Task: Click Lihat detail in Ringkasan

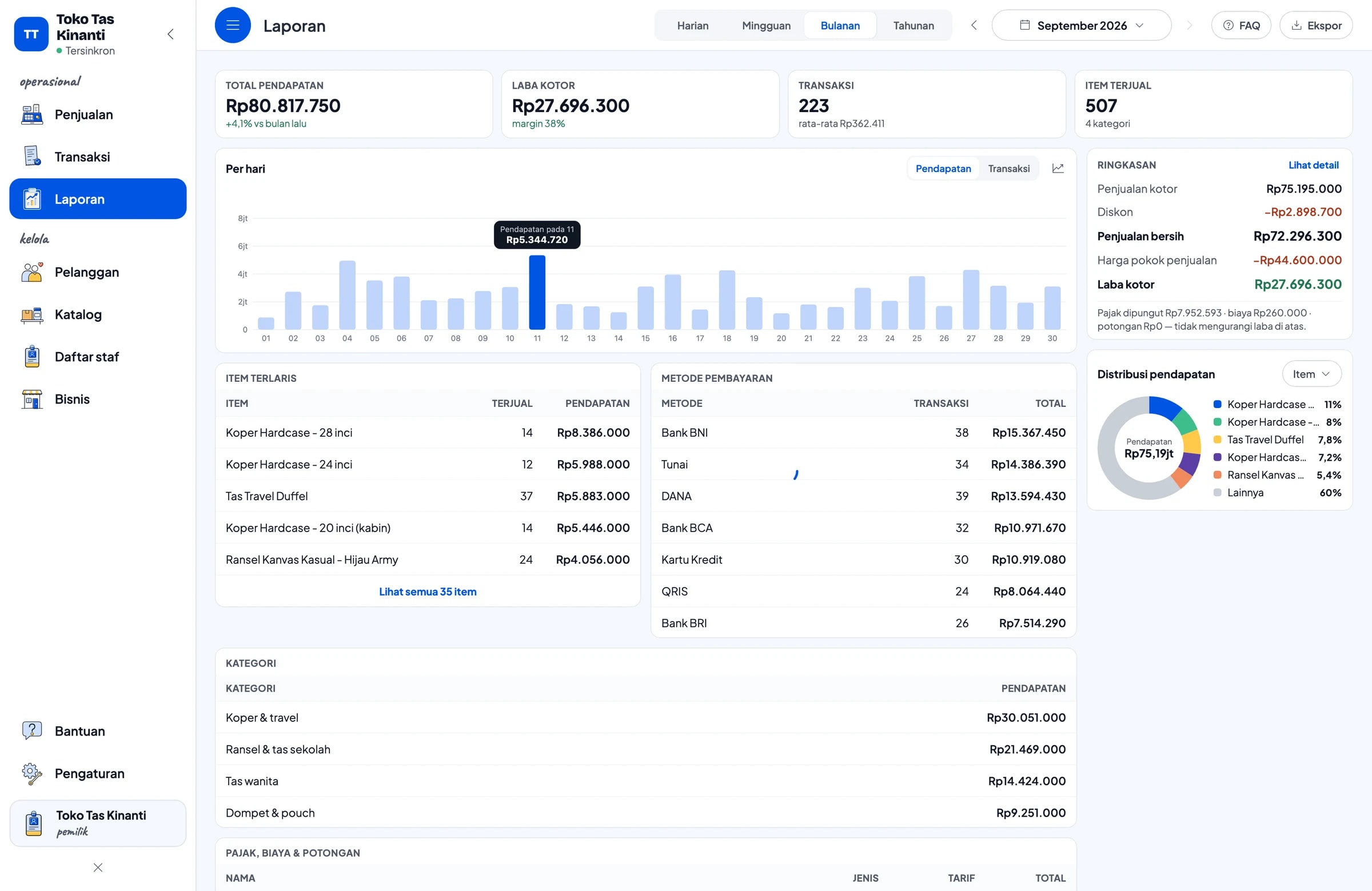Action: click(x=1313, y=165)
